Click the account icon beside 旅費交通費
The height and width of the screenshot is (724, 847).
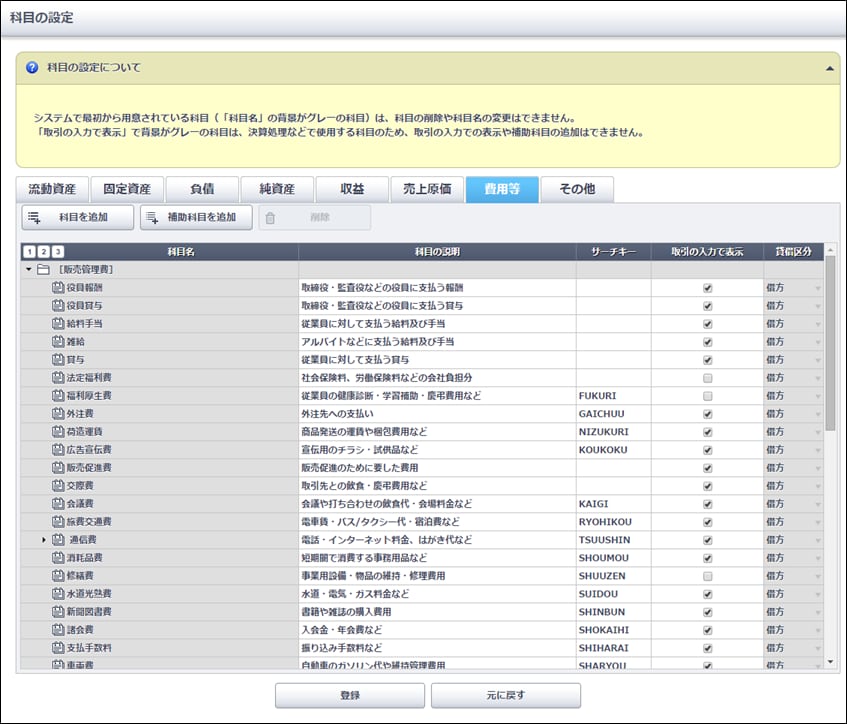pos(57,522)
